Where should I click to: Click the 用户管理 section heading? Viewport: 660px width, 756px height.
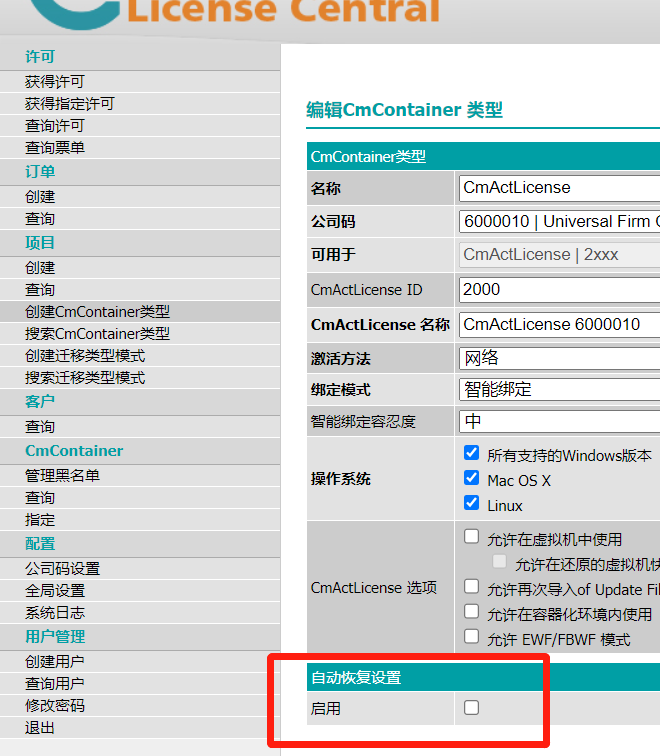[55, 636]
